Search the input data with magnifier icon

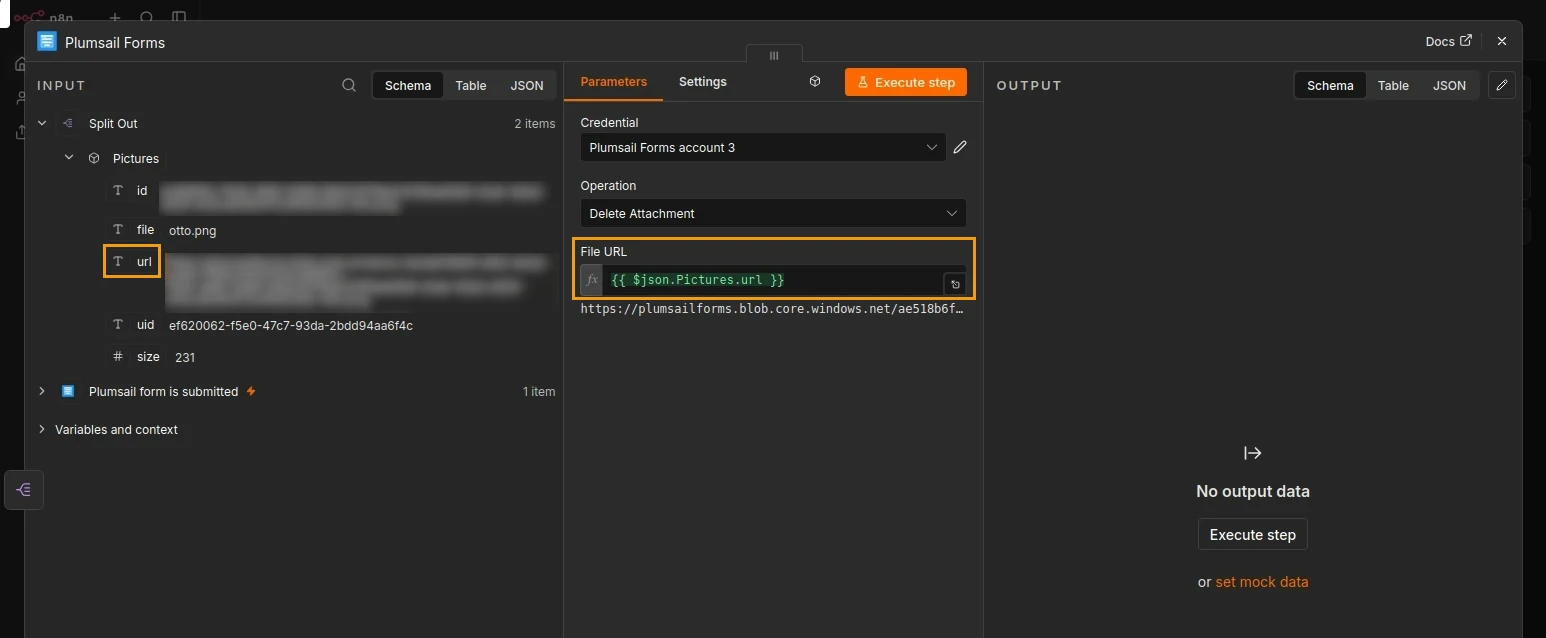pyautogui.click(x=349, y=85)
